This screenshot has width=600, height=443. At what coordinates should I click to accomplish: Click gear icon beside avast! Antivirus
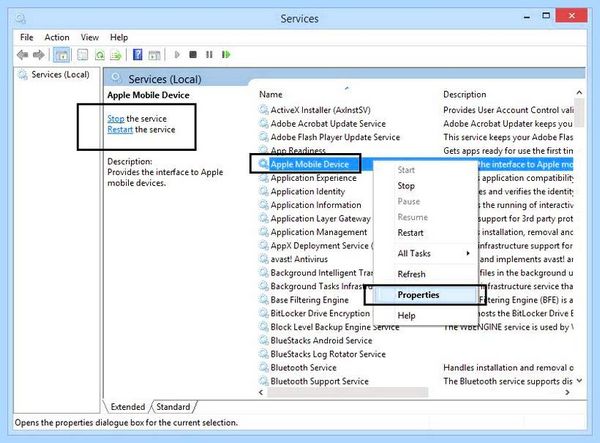click(264, 259)
